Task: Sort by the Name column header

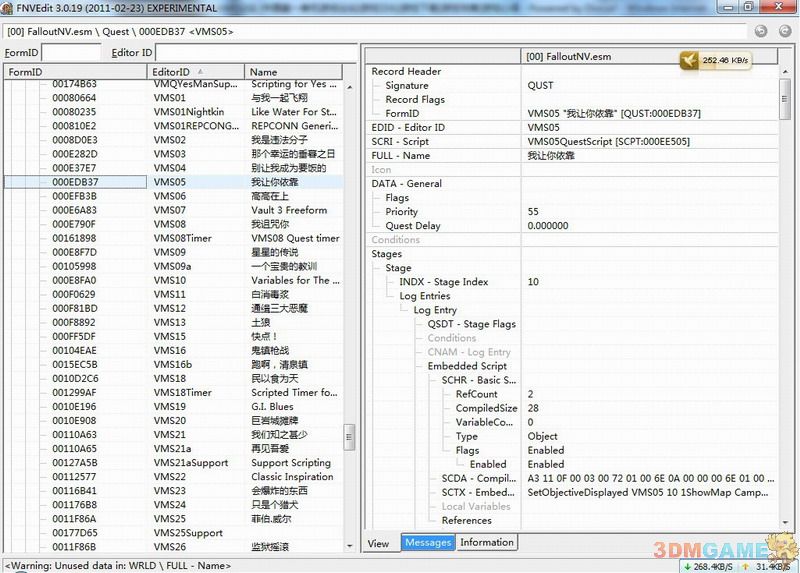Action: 293,72
